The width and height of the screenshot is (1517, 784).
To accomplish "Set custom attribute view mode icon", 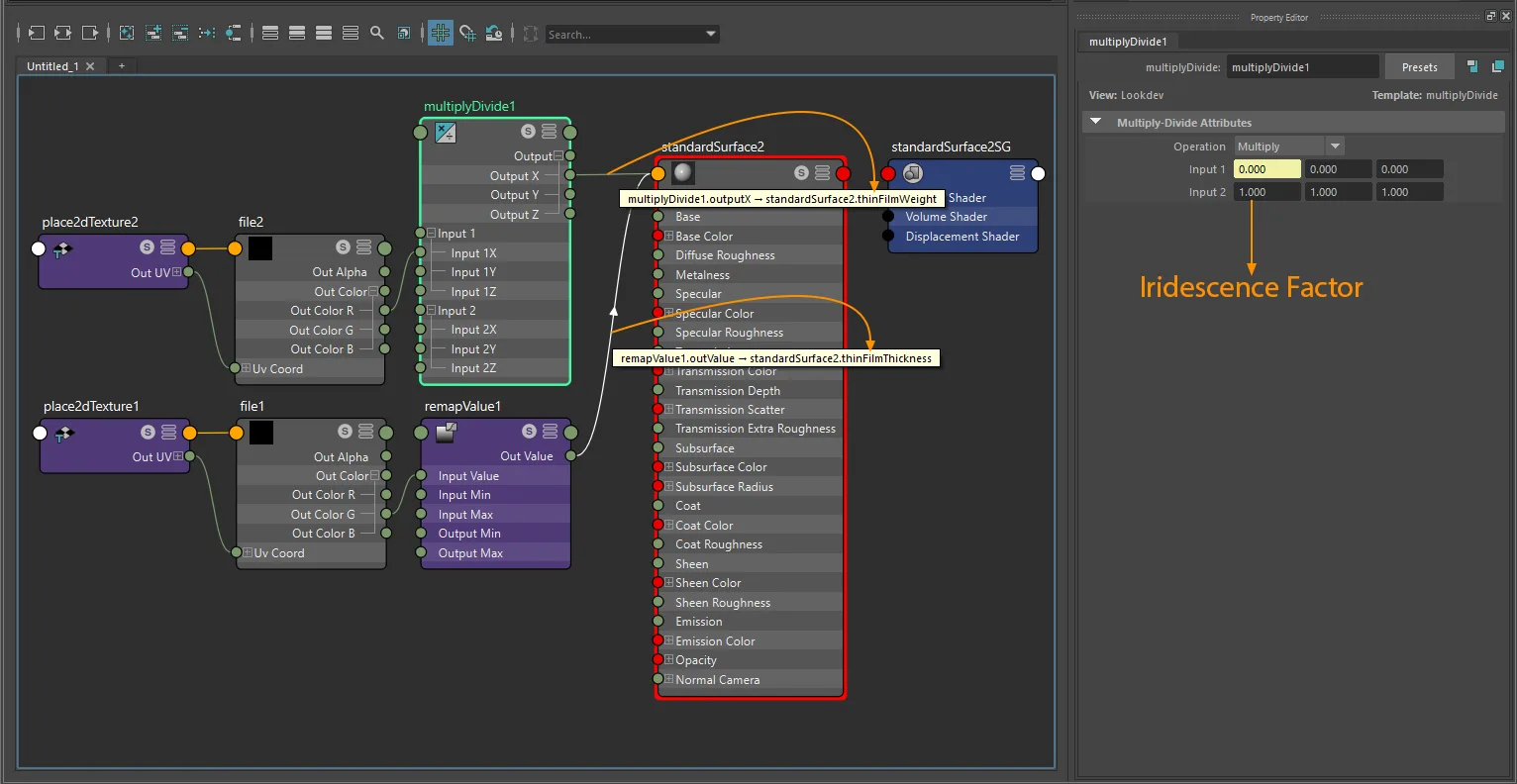I will [351, 33].
